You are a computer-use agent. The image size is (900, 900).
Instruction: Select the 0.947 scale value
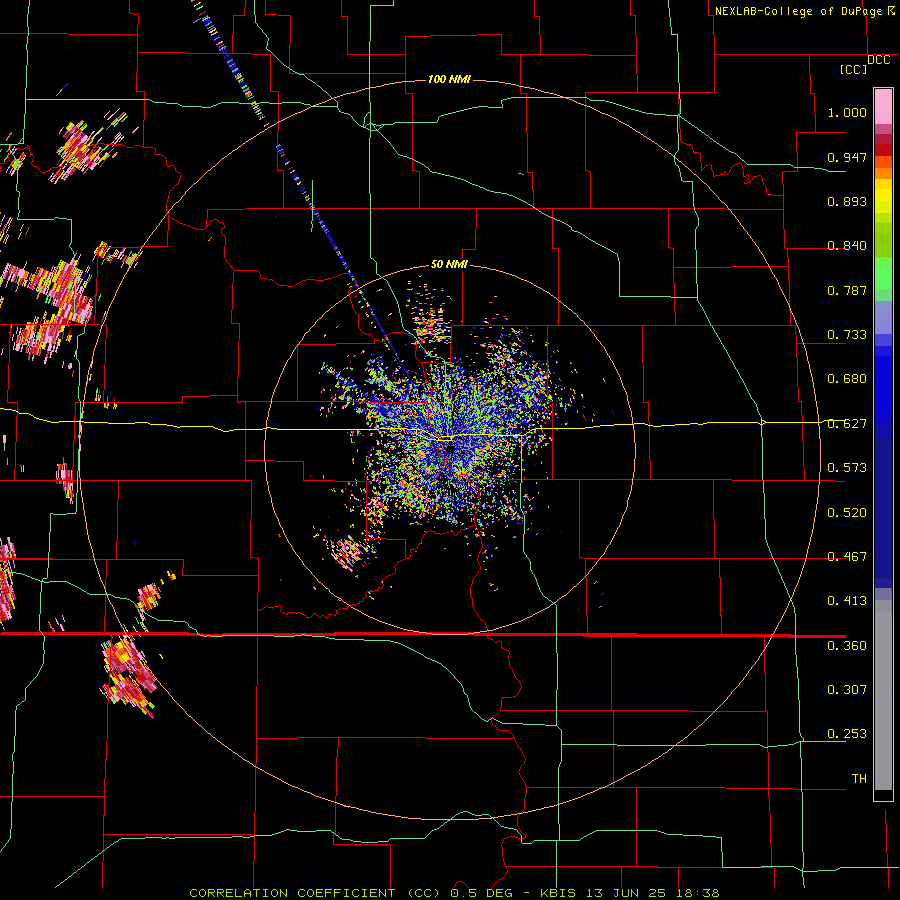tap(847, 157)
